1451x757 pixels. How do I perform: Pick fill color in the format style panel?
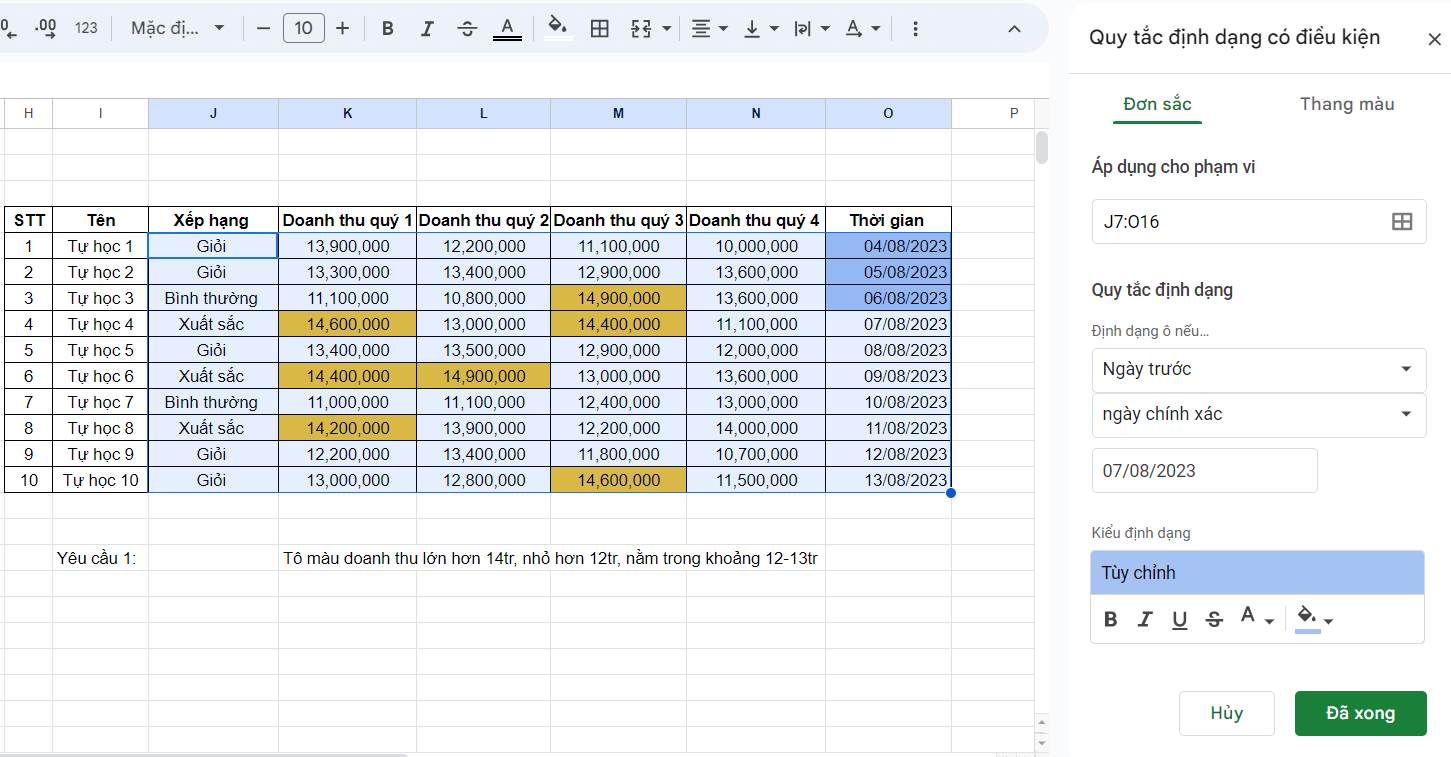click(x=1313, y=619)
